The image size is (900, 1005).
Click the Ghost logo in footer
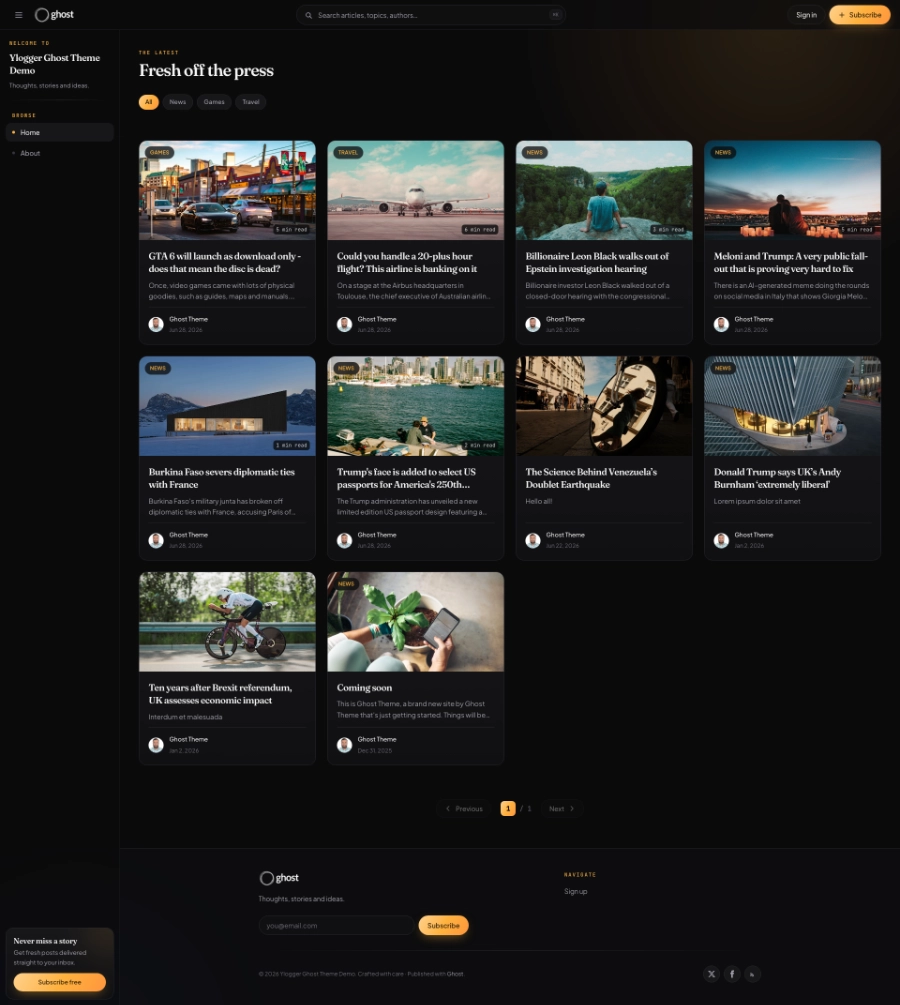(279, 877)
